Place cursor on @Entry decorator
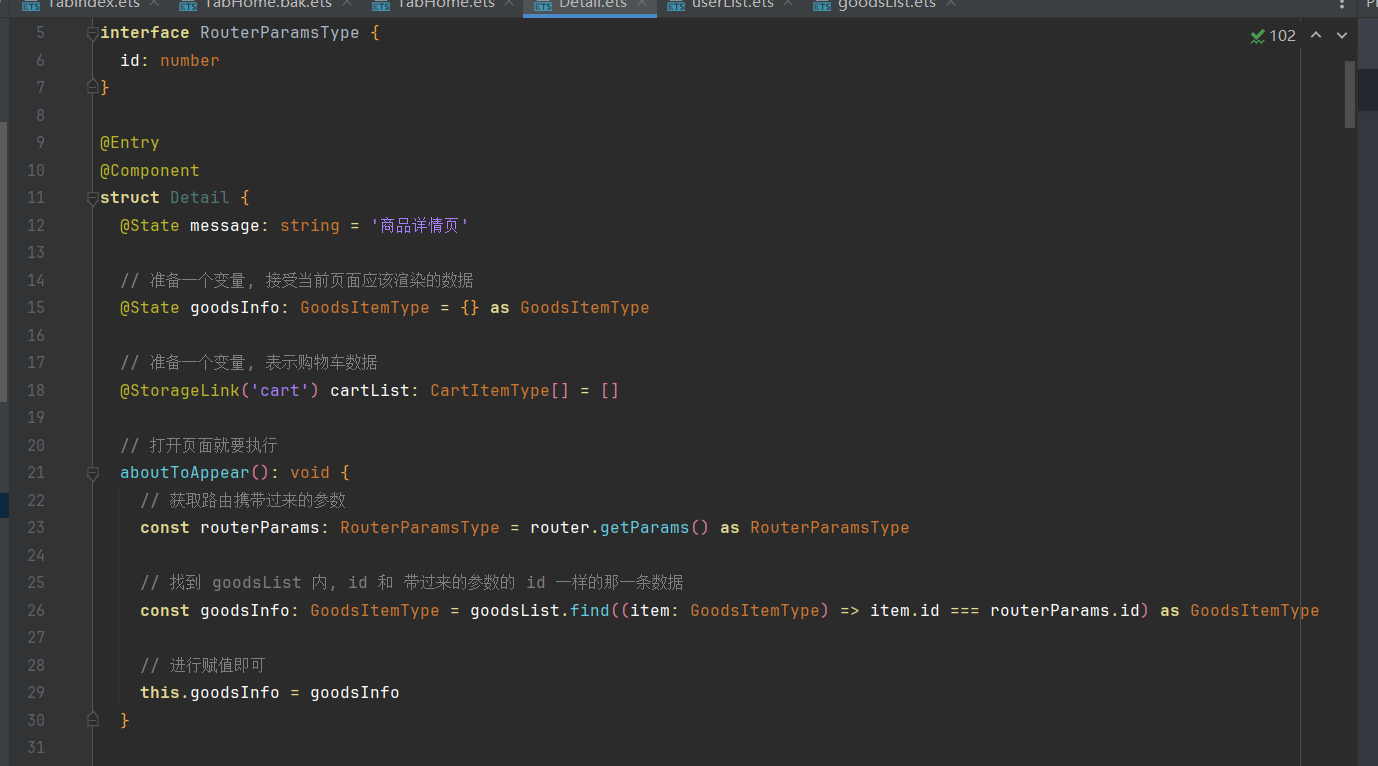This screenshot has height=766, width=1378. (x=130, y=143)
